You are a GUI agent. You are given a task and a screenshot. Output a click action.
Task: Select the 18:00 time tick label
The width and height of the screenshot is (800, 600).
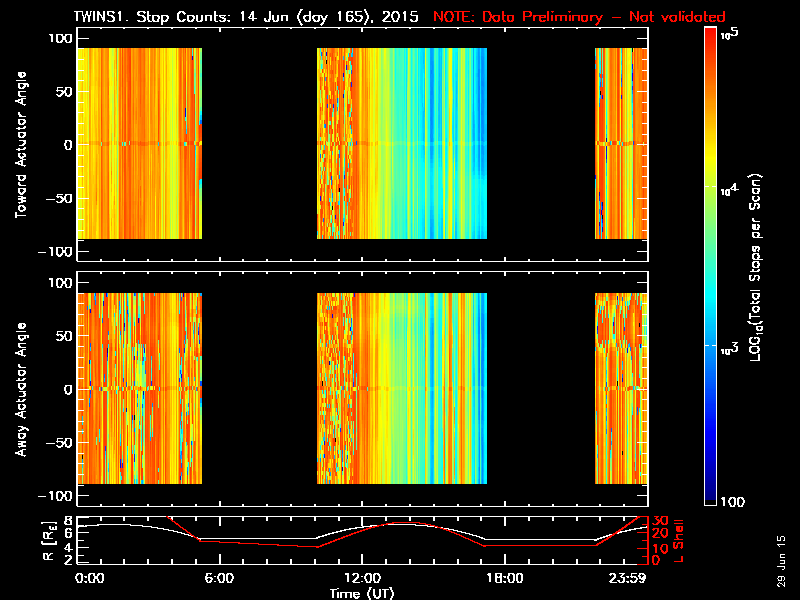click(x=504, y=579)
